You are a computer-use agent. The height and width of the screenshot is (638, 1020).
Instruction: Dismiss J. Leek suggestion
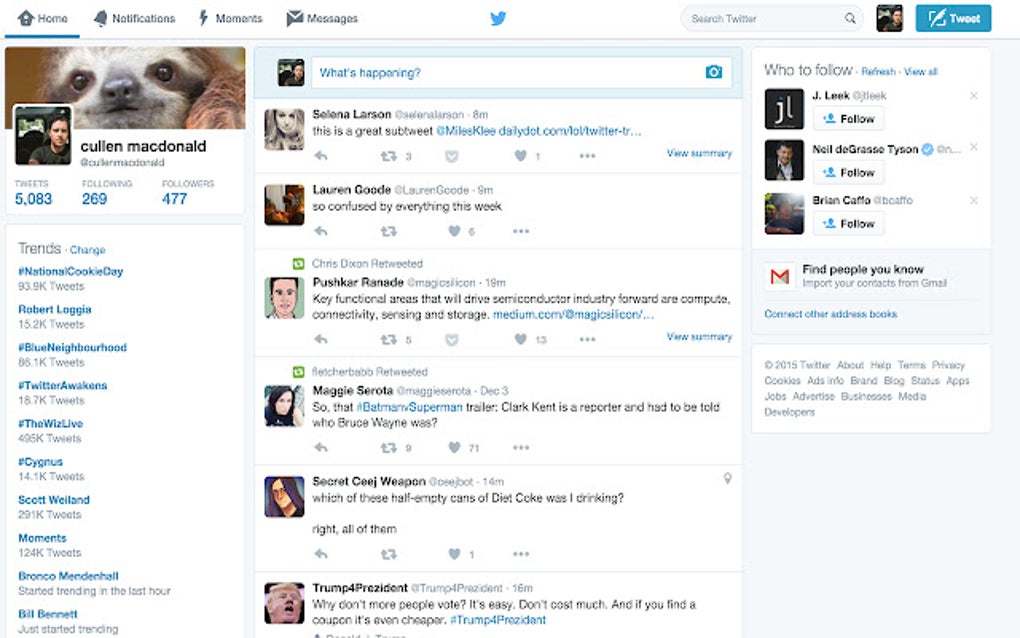(x=974, y=96)
